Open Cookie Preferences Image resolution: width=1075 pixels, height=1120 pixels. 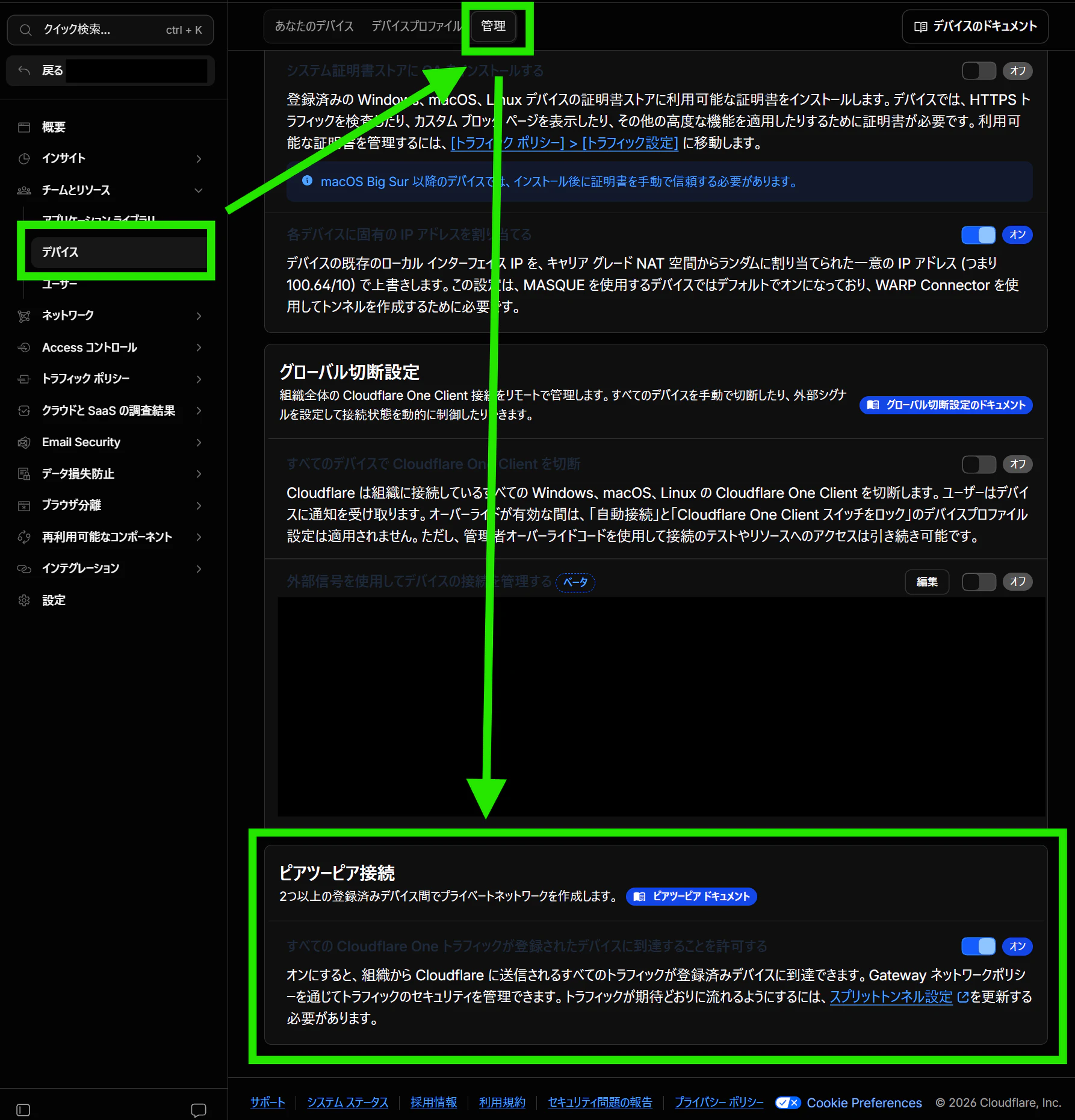(864, 1103)
